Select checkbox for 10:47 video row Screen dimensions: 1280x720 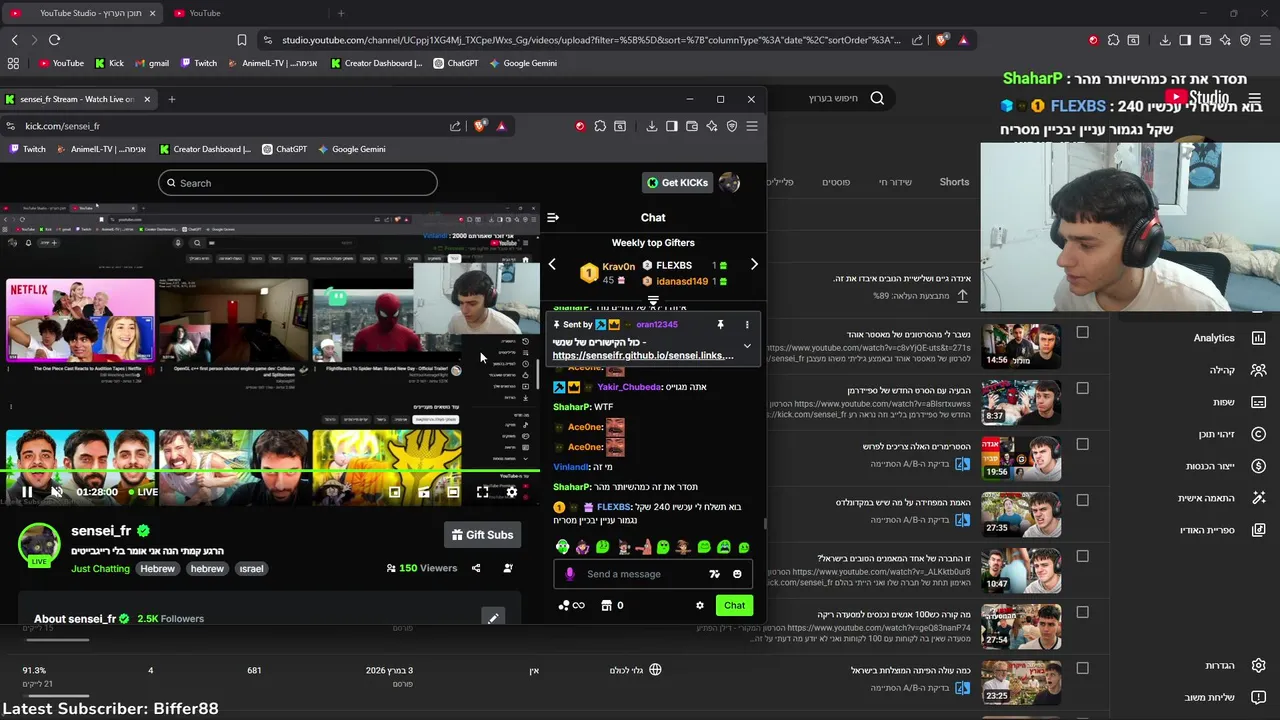(1082, 556)
